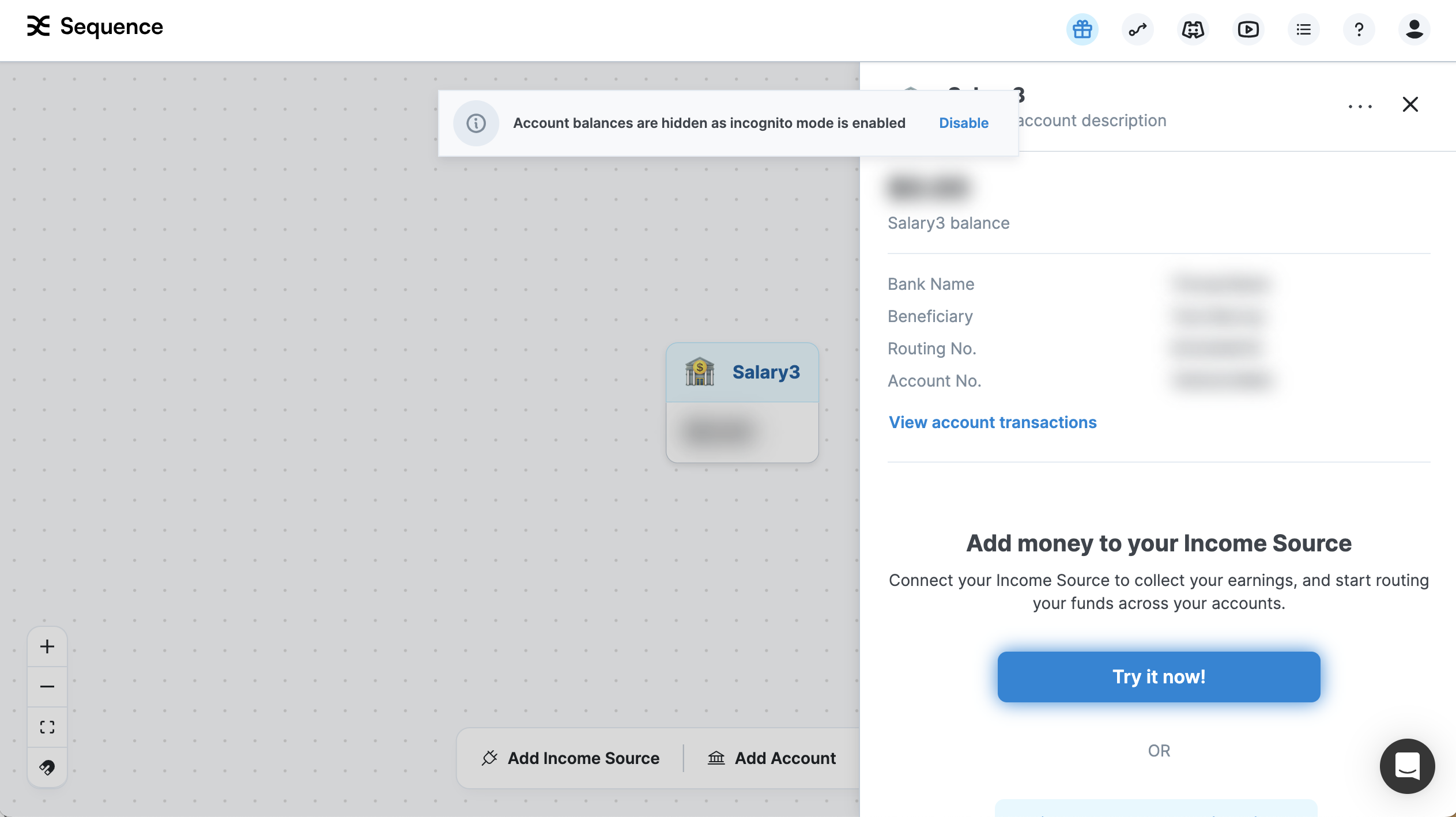Viewport: 1456px width, 817px height.
Task: Open the help question mark icon
Action: tap(1359, 29)
